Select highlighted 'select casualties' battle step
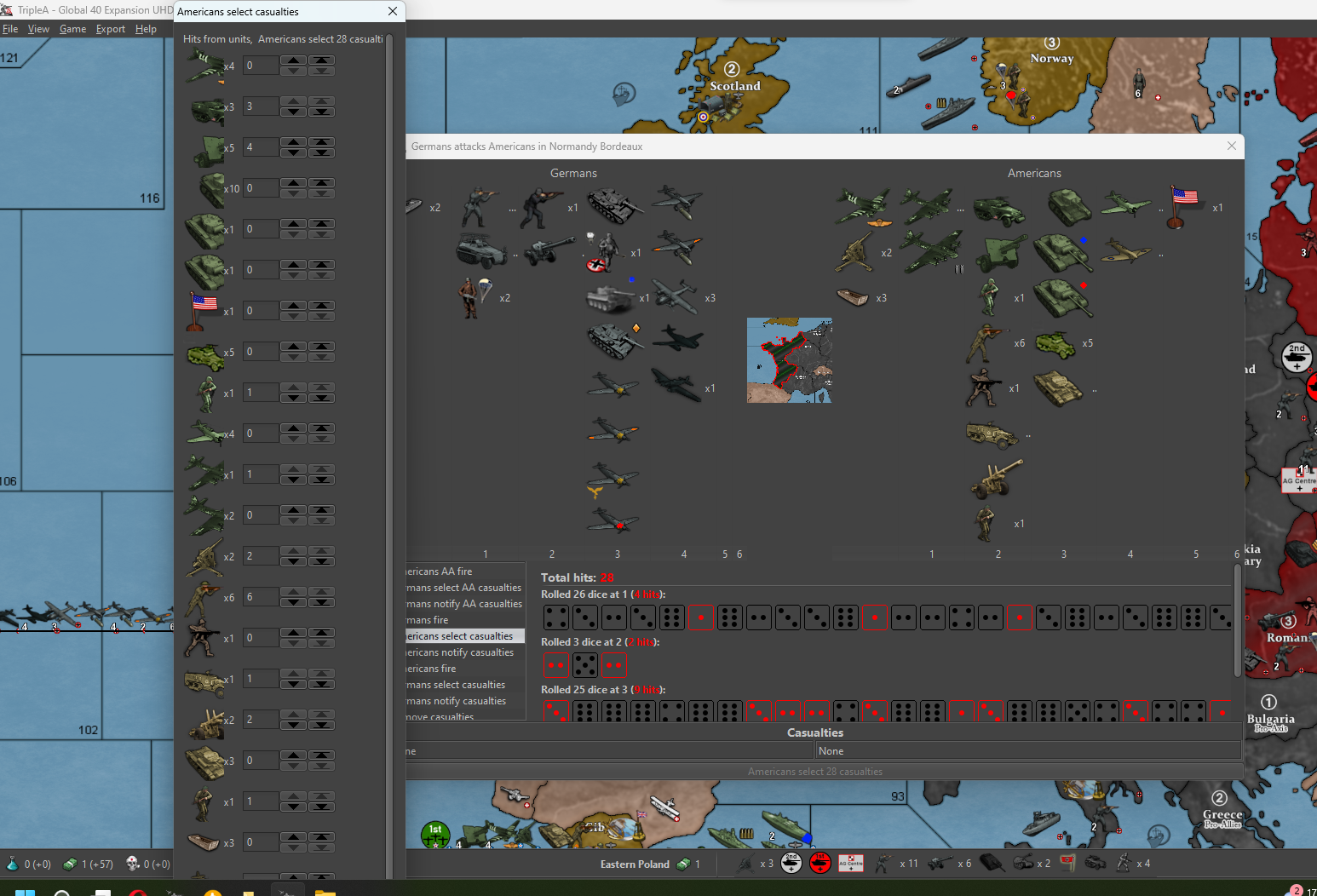The height and width of the screenshot is (896, 1317). (465, 636)
